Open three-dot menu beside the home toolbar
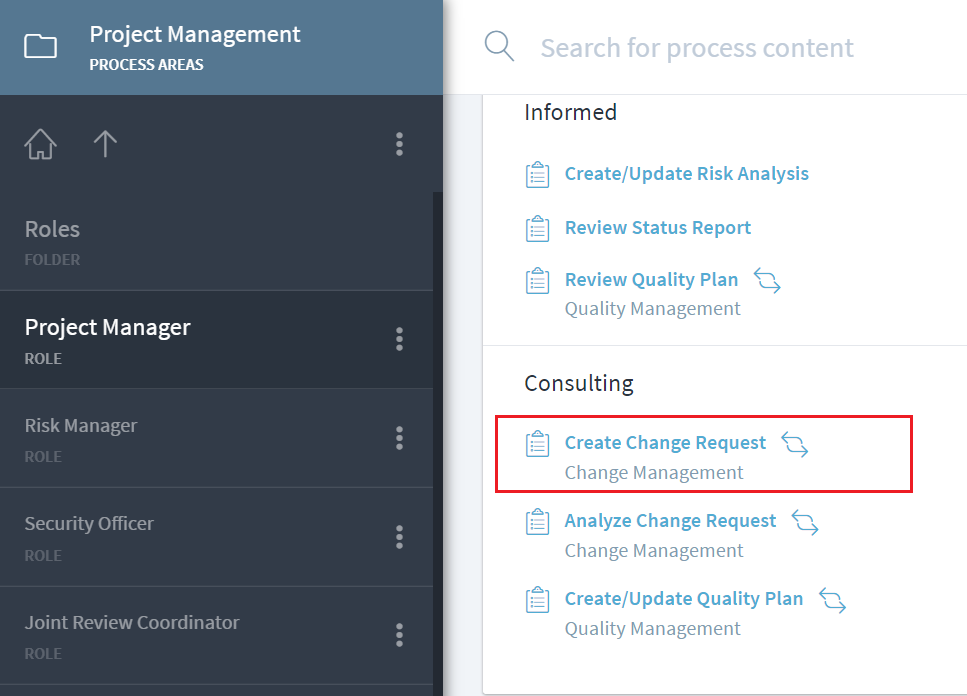Viewport: 967px width, 696px height. [399, 145]
